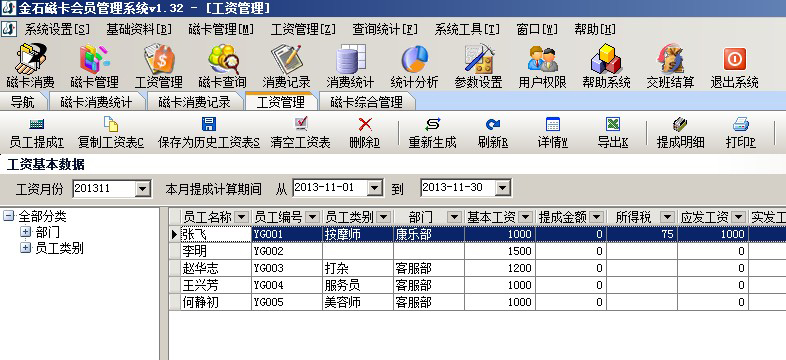
Task: Click the 员工提成 toolbar button
Action: click(x=37, y=133)
